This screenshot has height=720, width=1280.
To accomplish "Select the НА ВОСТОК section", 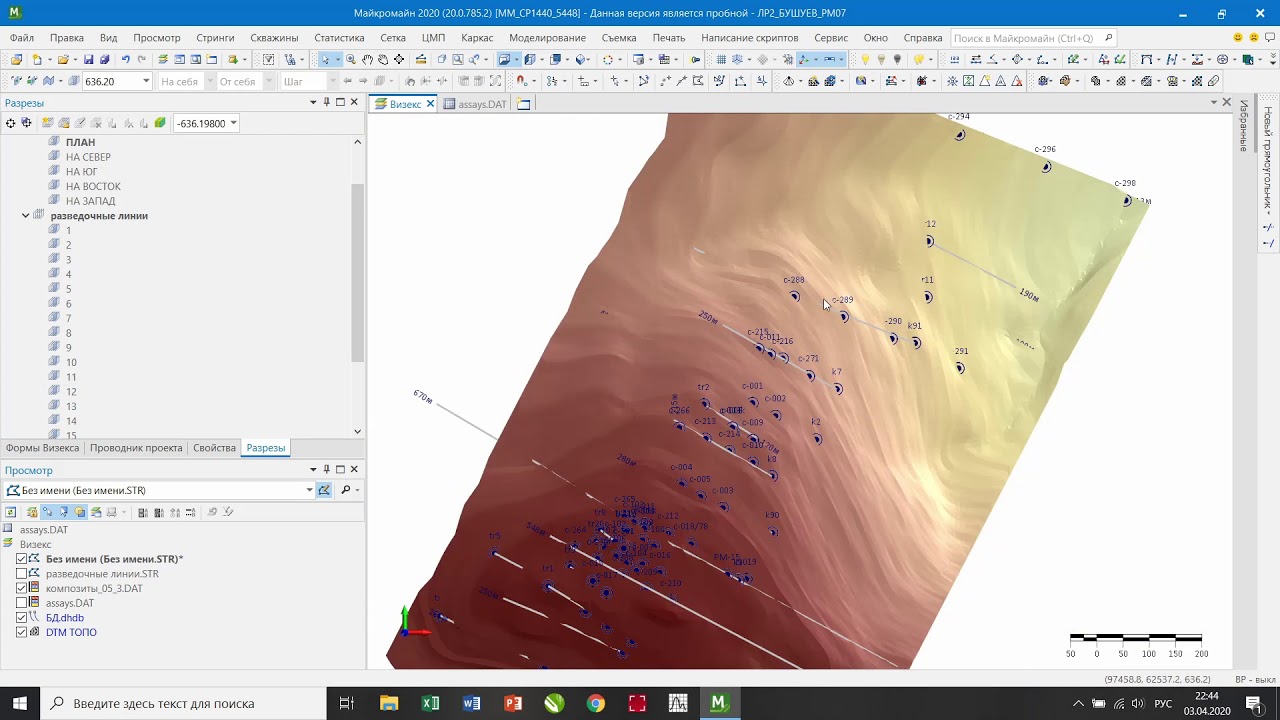I will pyautogui.click(x=93, y=186).
